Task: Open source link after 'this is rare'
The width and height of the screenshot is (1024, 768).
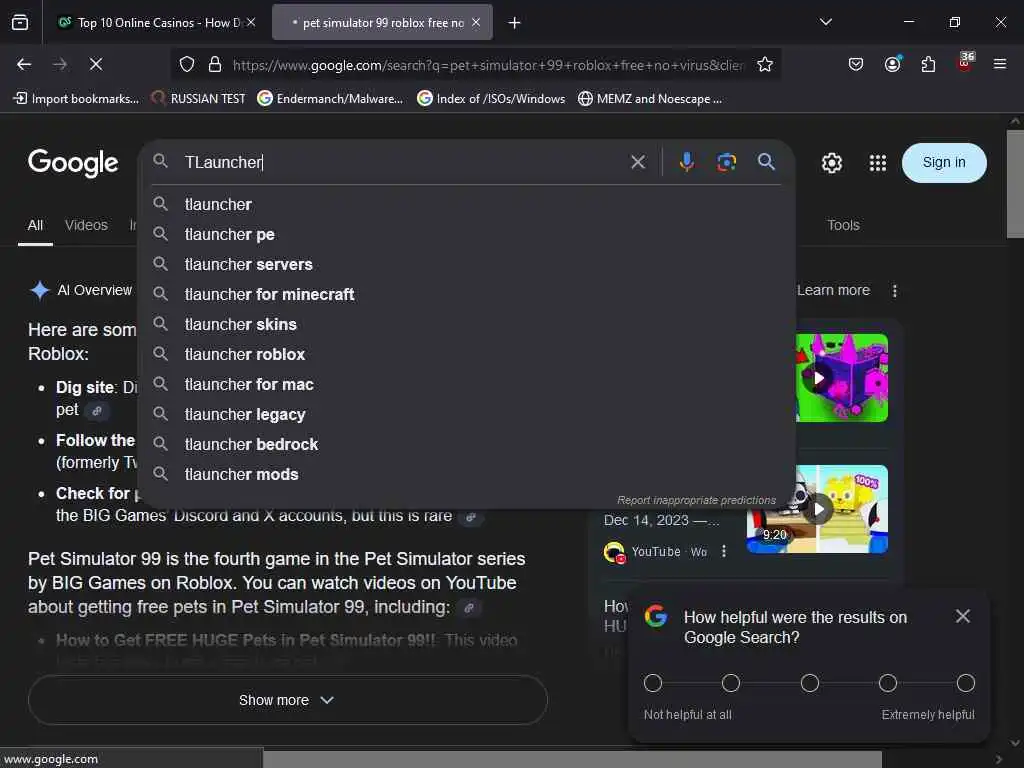Action: (x=470, y=517)
